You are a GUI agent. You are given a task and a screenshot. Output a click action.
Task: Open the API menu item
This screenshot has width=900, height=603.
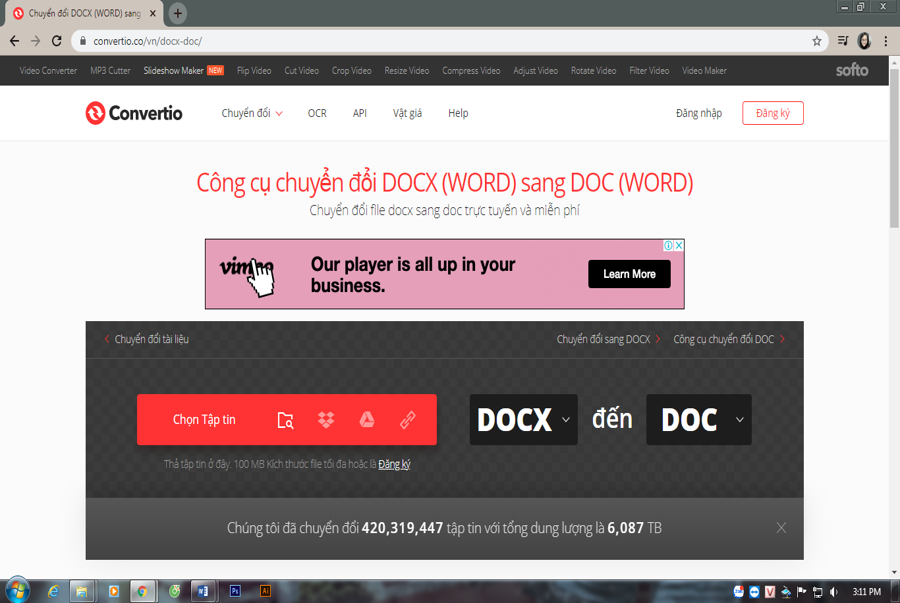click(x=359, y=113)
